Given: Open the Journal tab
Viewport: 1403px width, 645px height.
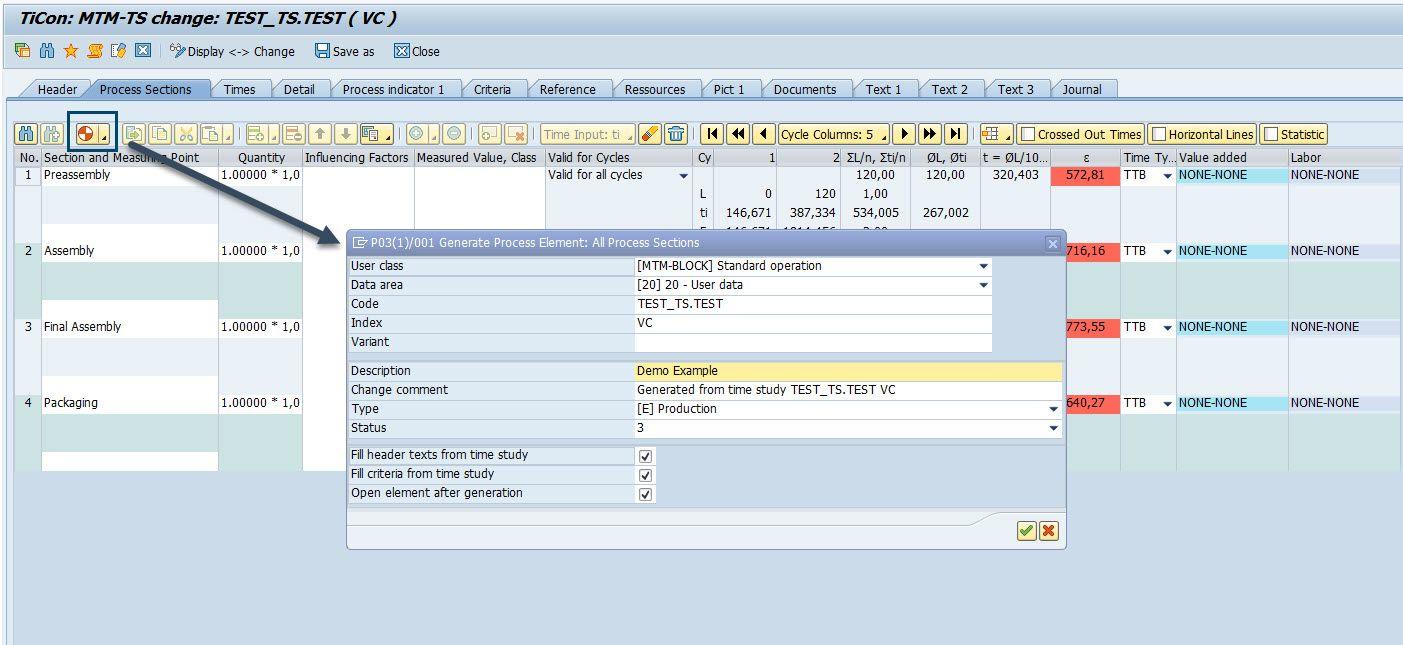Looking at the screenshot, I should (1081, 89).
